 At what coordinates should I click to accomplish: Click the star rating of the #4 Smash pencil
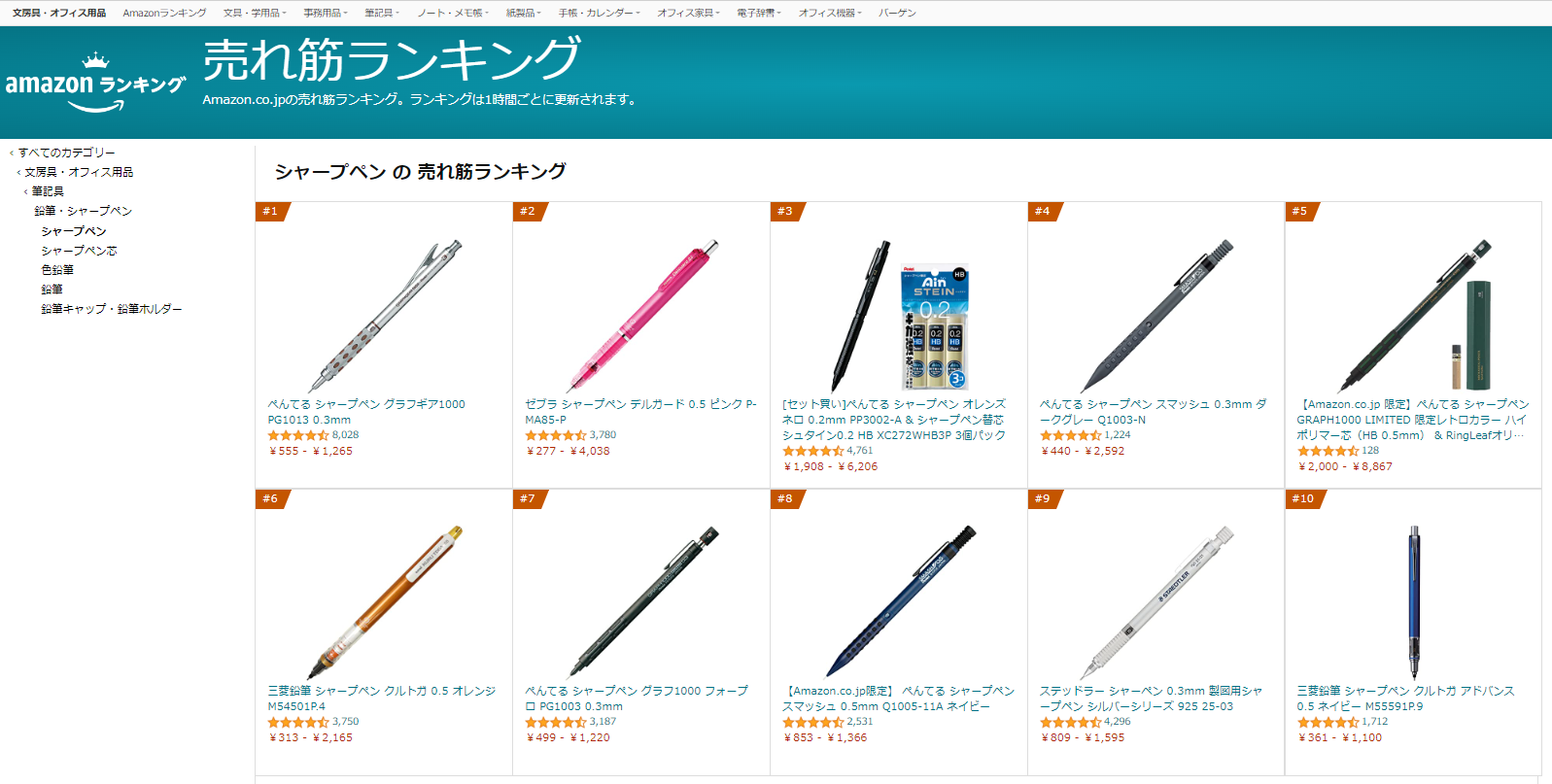pyautogui.click(x=1070, y=435)
